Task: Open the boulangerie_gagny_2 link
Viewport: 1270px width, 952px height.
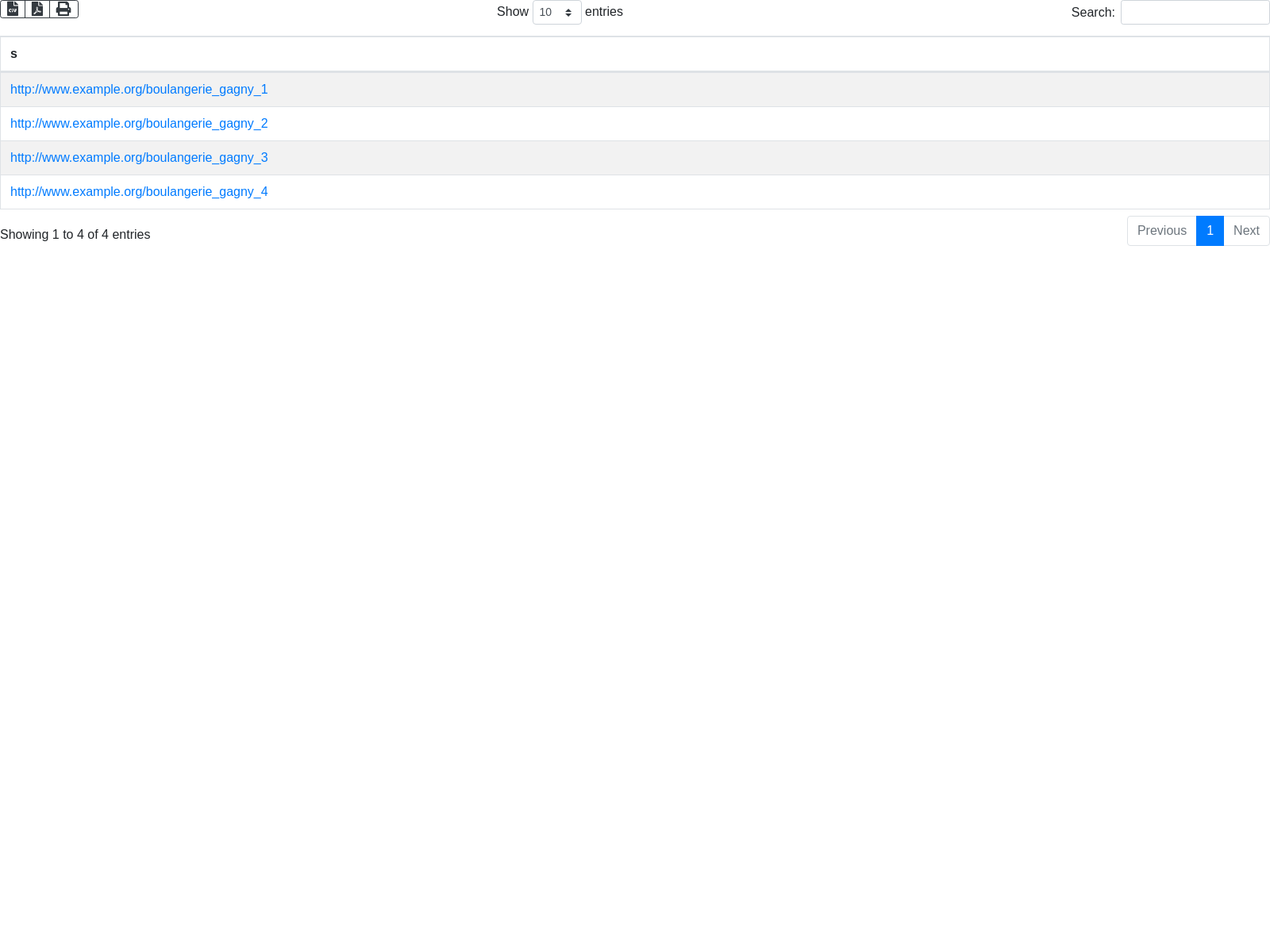Action: (x=139, y=124)
